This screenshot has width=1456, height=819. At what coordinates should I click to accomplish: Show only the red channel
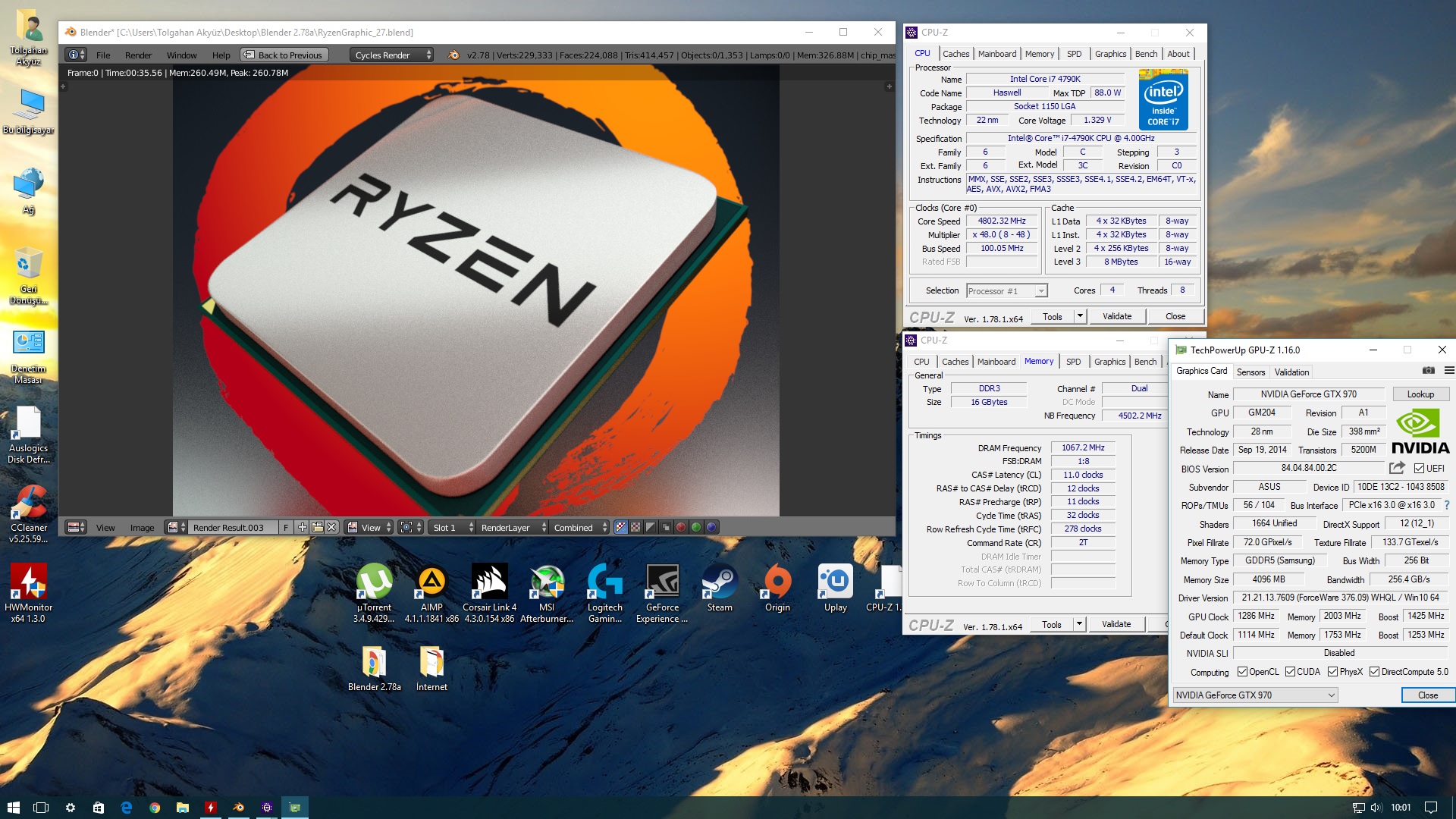pyautogui.click(x=681, y=527)
